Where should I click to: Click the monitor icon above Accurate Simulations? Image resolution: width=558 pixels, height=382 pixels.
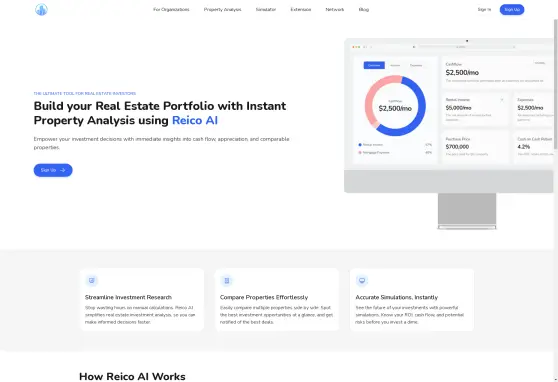362,281
